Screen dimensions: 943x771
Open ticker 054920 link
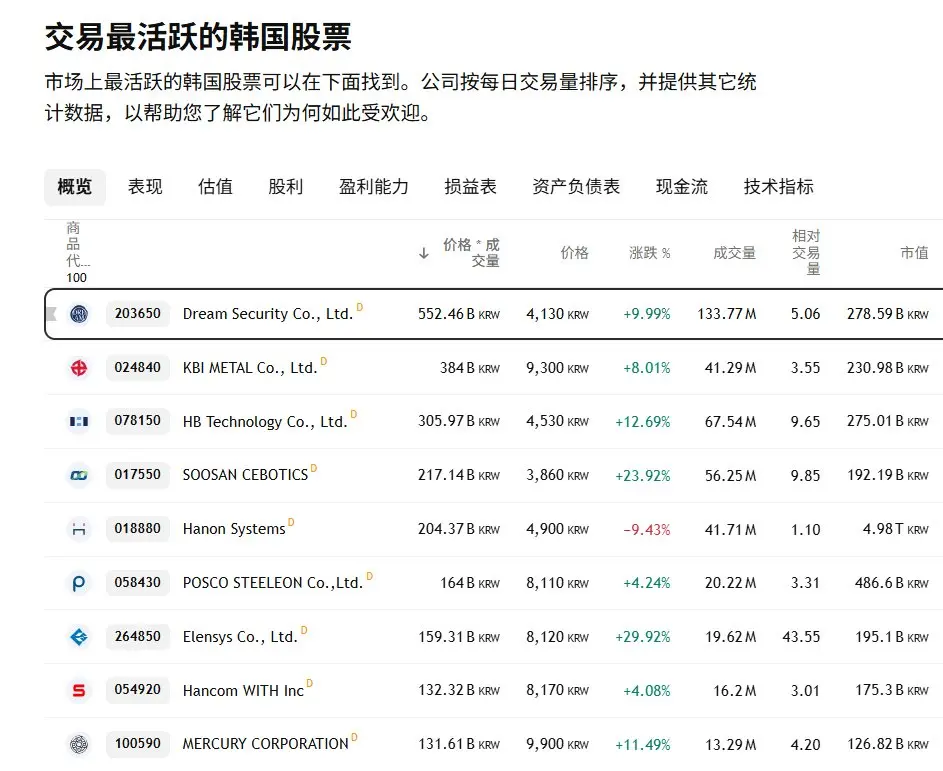[x=138, y=690]
